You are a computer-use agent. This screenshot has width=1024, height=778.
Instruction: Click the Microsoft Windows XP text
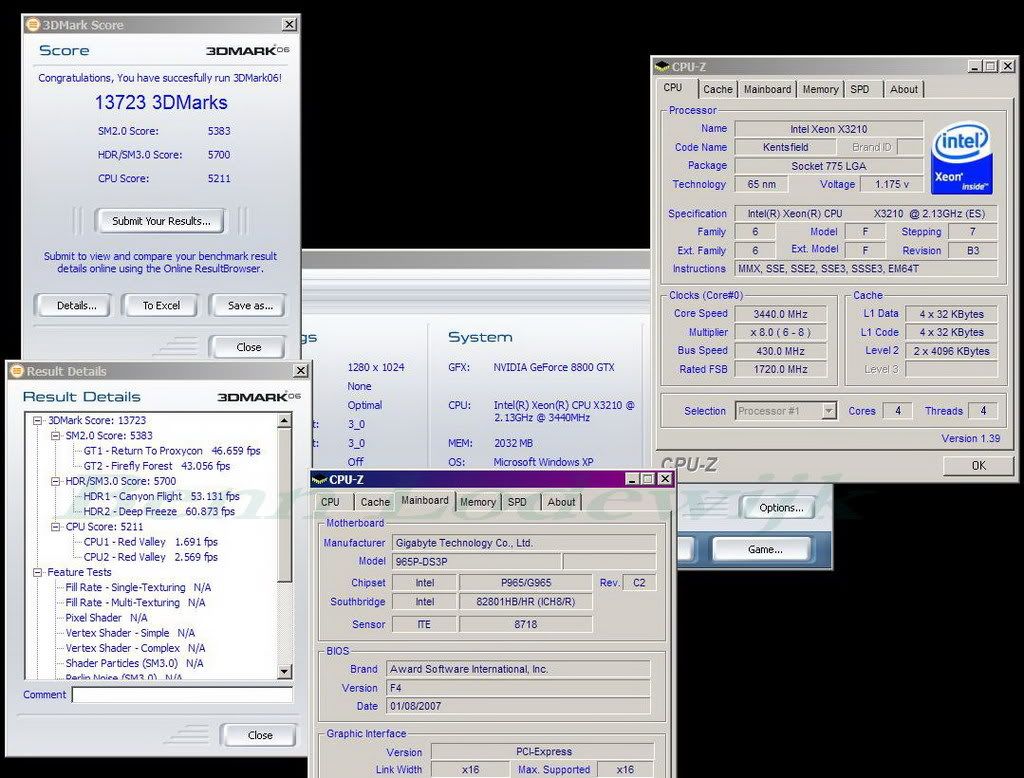pos(543,462)
